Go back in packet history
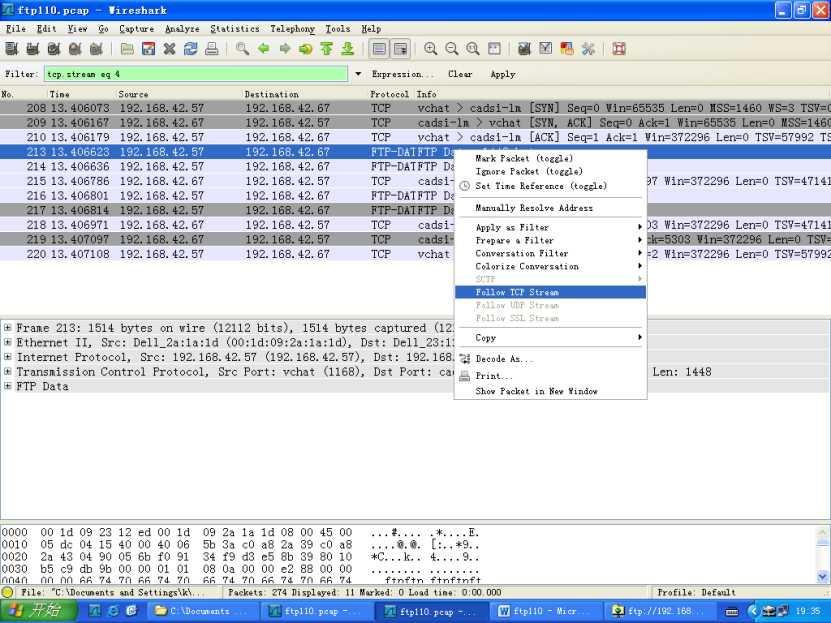Viewport: 831px width, 623px height. [x=263, y=49]
